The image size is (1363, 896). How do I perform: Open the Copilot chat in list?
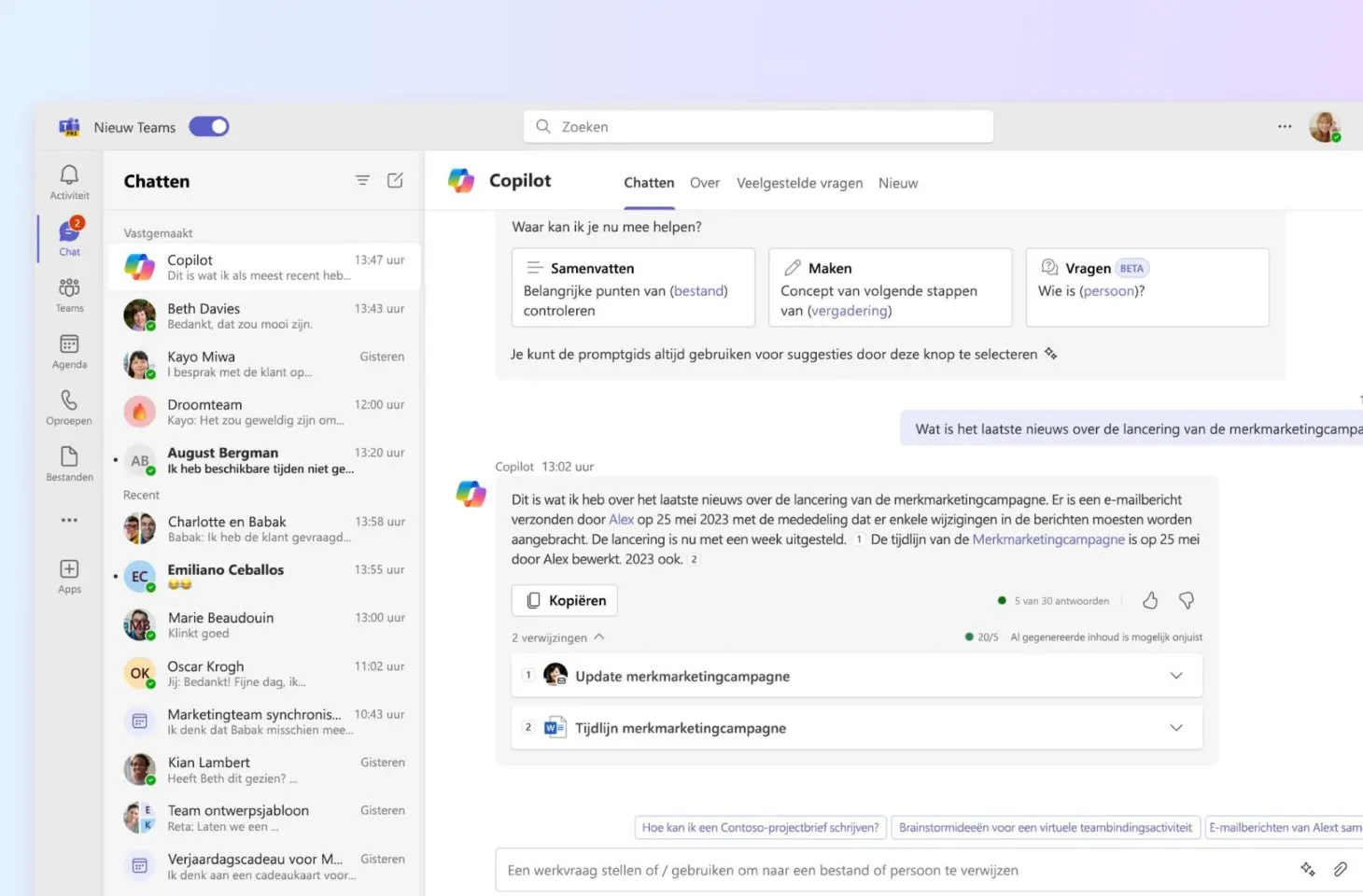pyautogui.click(x=264, y=267)
